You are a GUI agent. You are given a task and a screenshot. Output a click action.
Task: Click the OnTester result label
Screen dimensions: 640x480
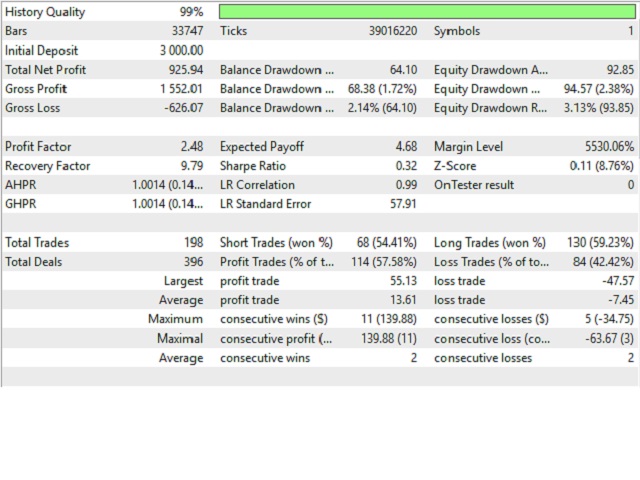point(475,185)
